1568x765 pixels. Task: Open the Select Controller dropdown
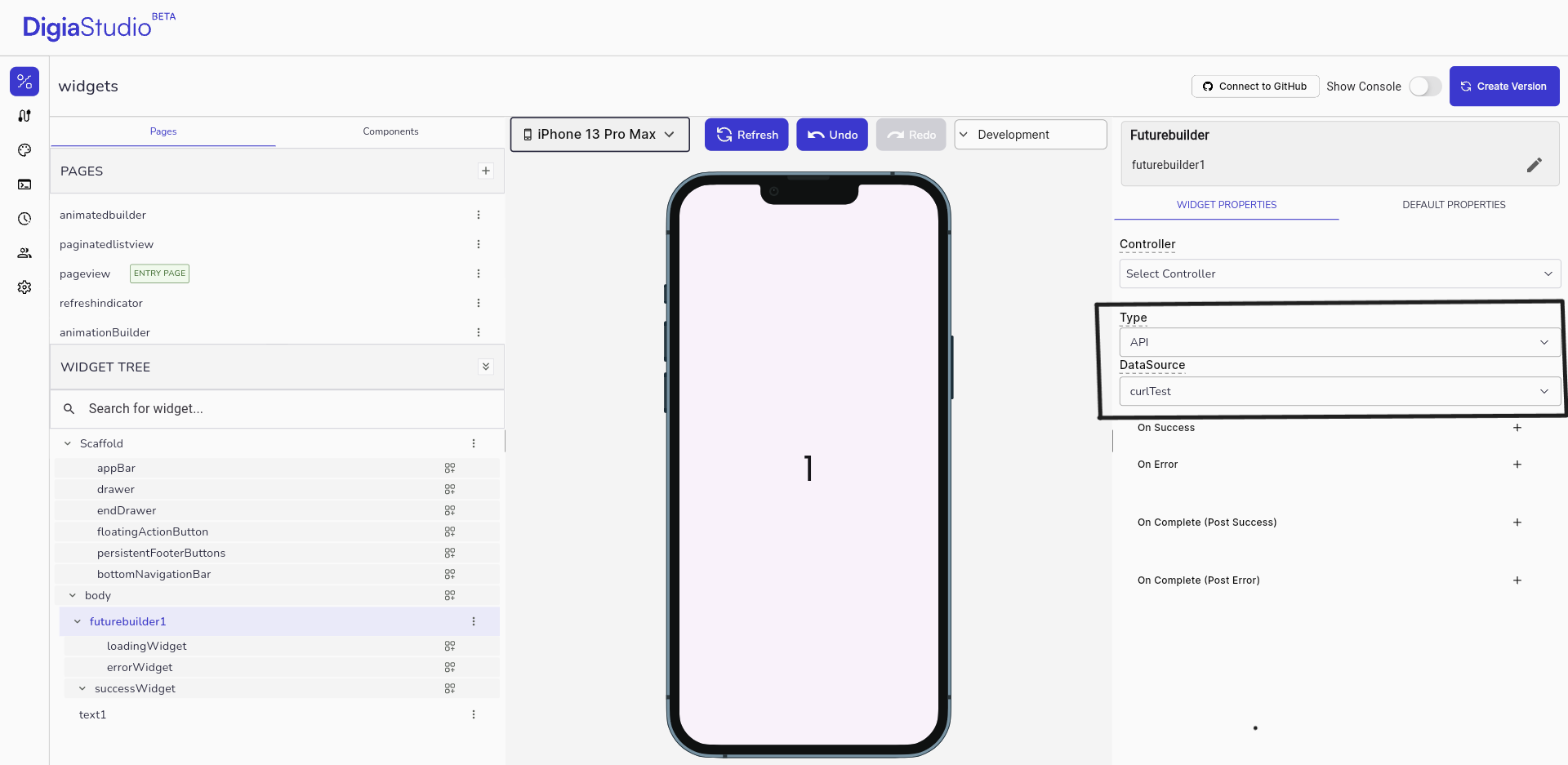tap(1339, 274)
